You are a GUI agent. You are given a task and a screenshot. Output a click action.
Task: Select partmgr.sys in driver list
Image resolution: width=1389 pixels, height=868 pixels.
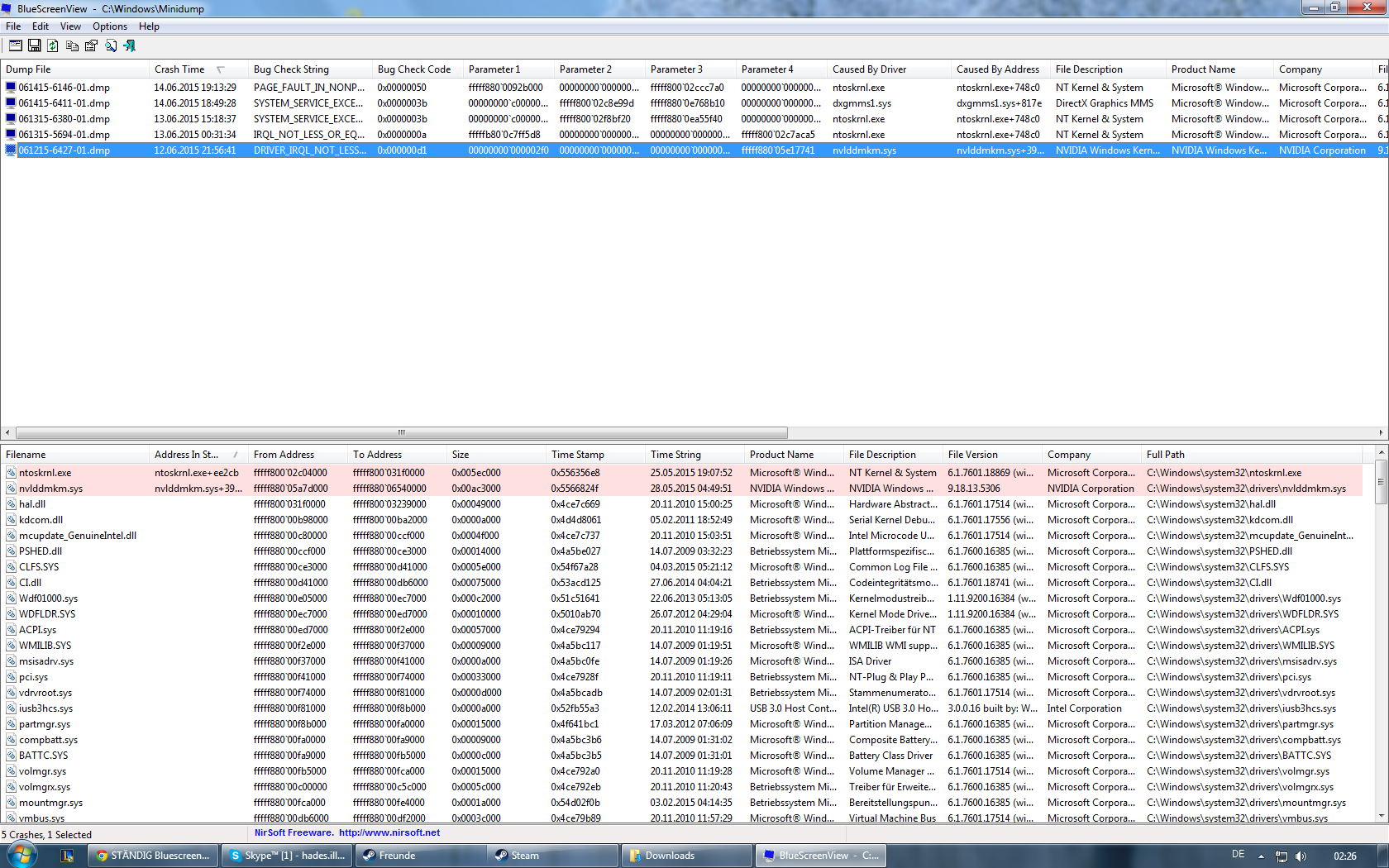coord(45,724)
